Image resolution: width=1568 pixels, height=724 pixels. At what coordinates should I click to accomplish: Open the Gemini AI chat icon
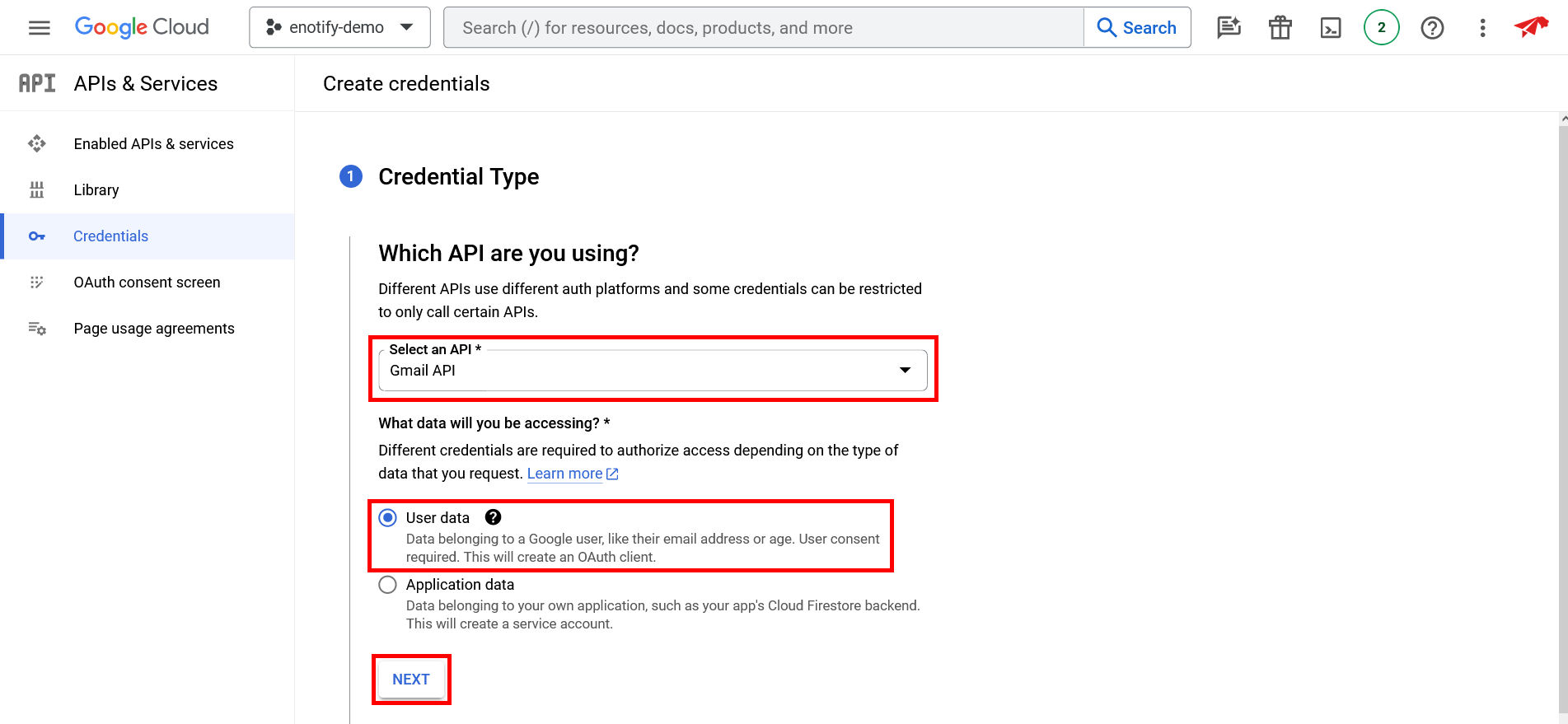pos(1229,28)
